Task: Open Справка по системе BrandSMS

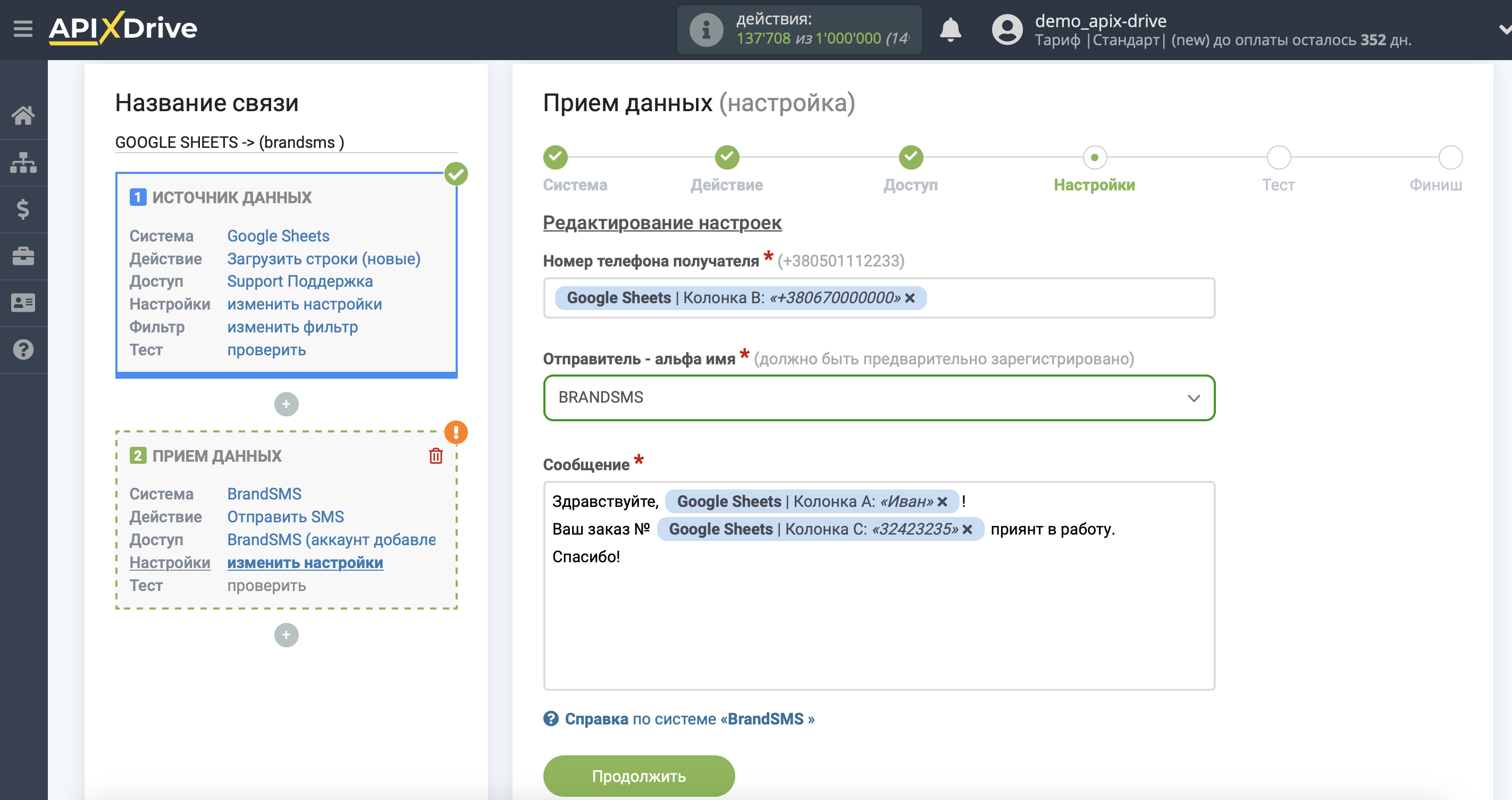Action: (689, 719)
